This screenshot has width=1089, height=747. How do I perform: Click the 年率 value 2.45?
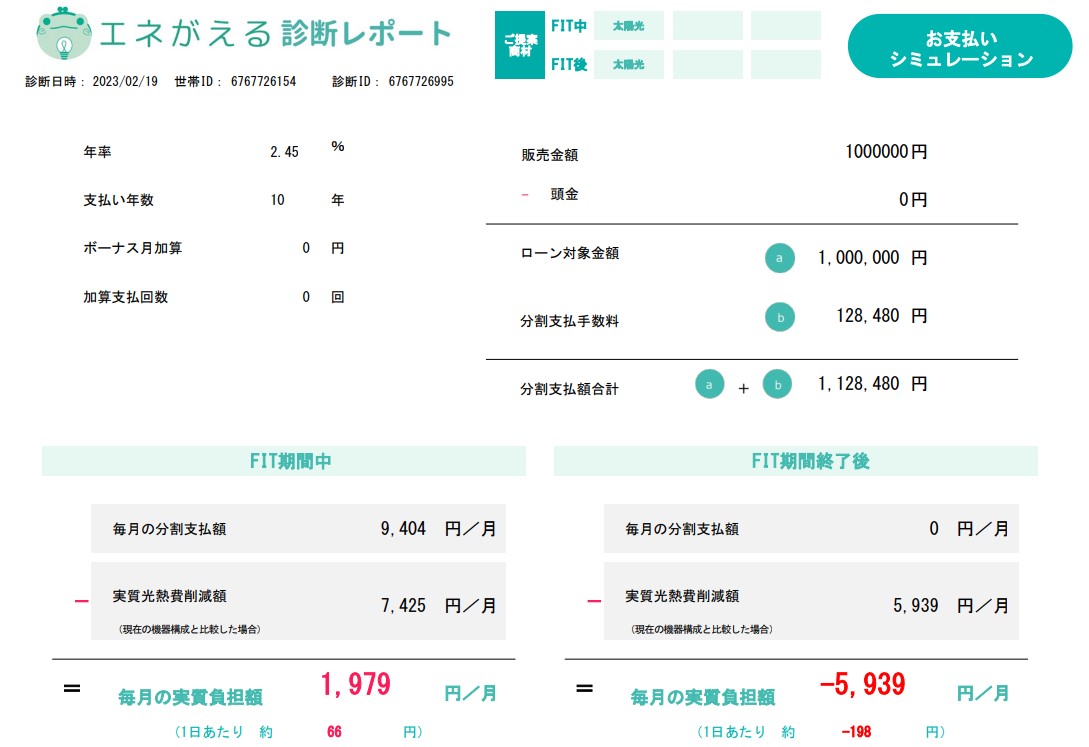284,152
